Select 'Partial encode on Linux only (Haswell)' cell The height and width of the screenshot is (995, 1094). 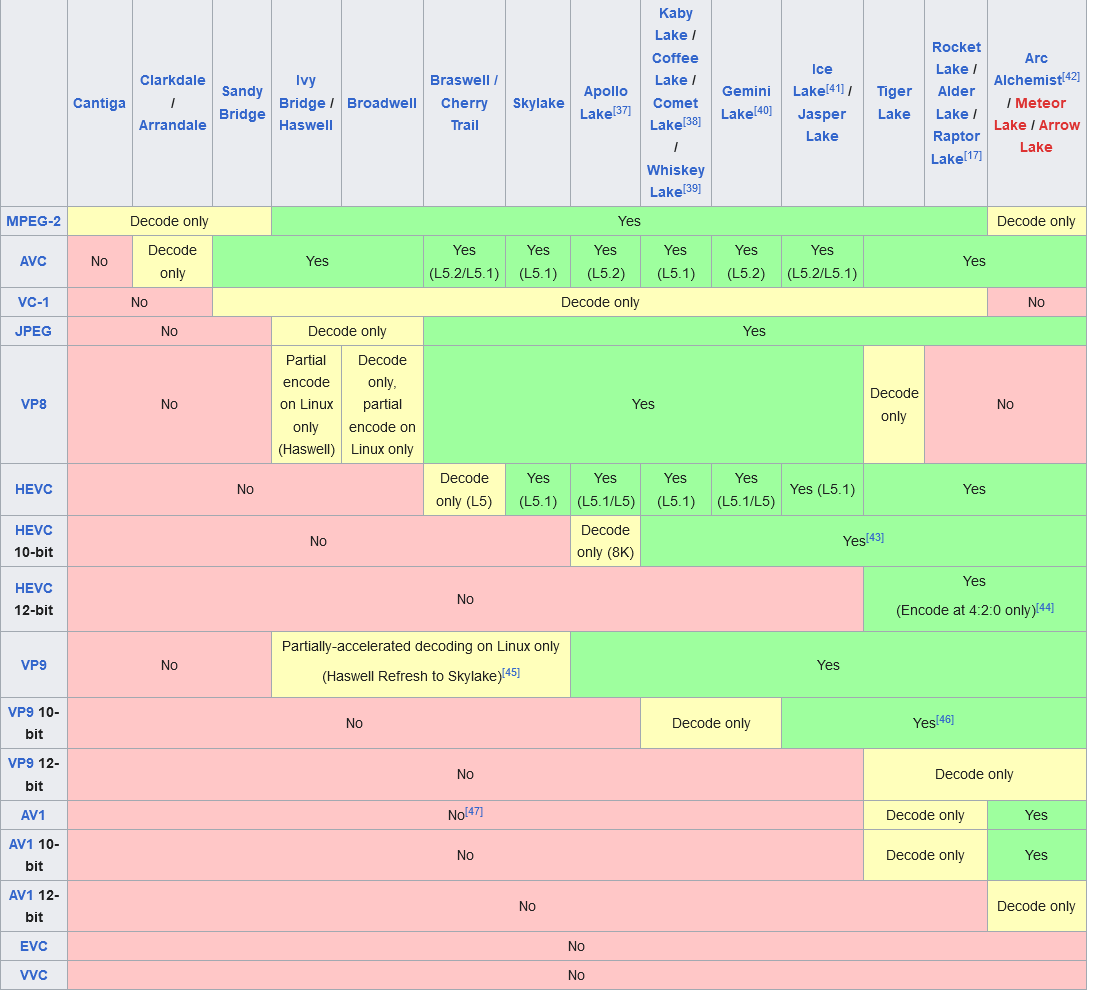306,405
